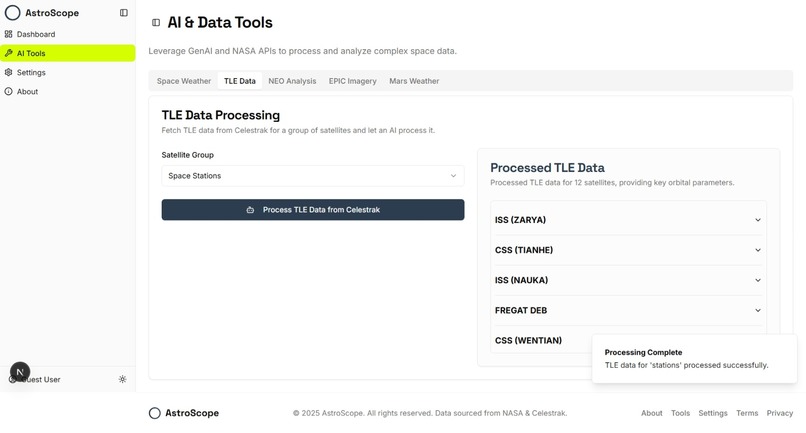This screenshot has height=433, width=806.
Task: Expand the ISS (NAUKA) entry
Action: (x=628, y=280)
